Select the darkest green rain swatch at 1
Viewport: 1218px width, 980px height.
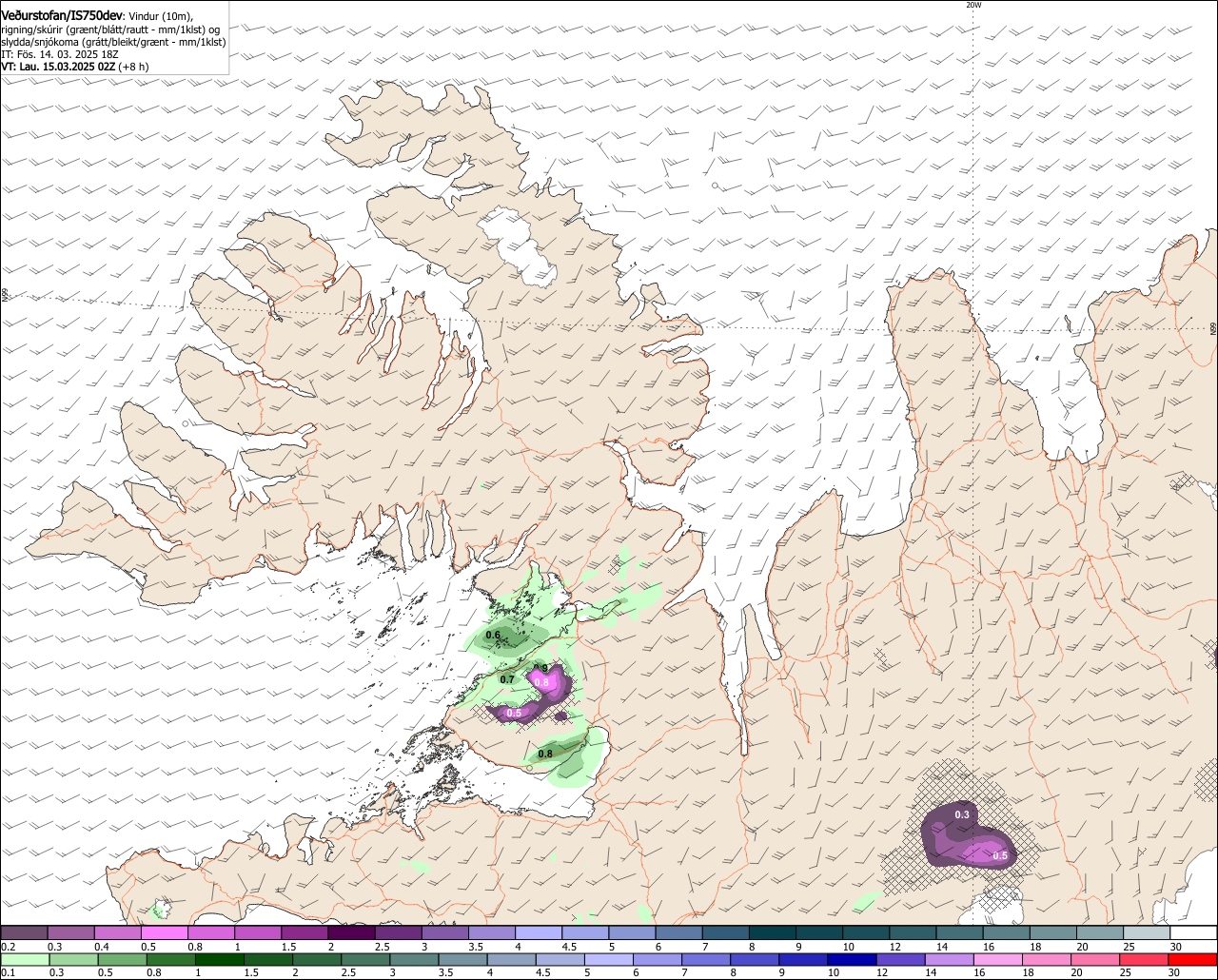pos(217,959)
